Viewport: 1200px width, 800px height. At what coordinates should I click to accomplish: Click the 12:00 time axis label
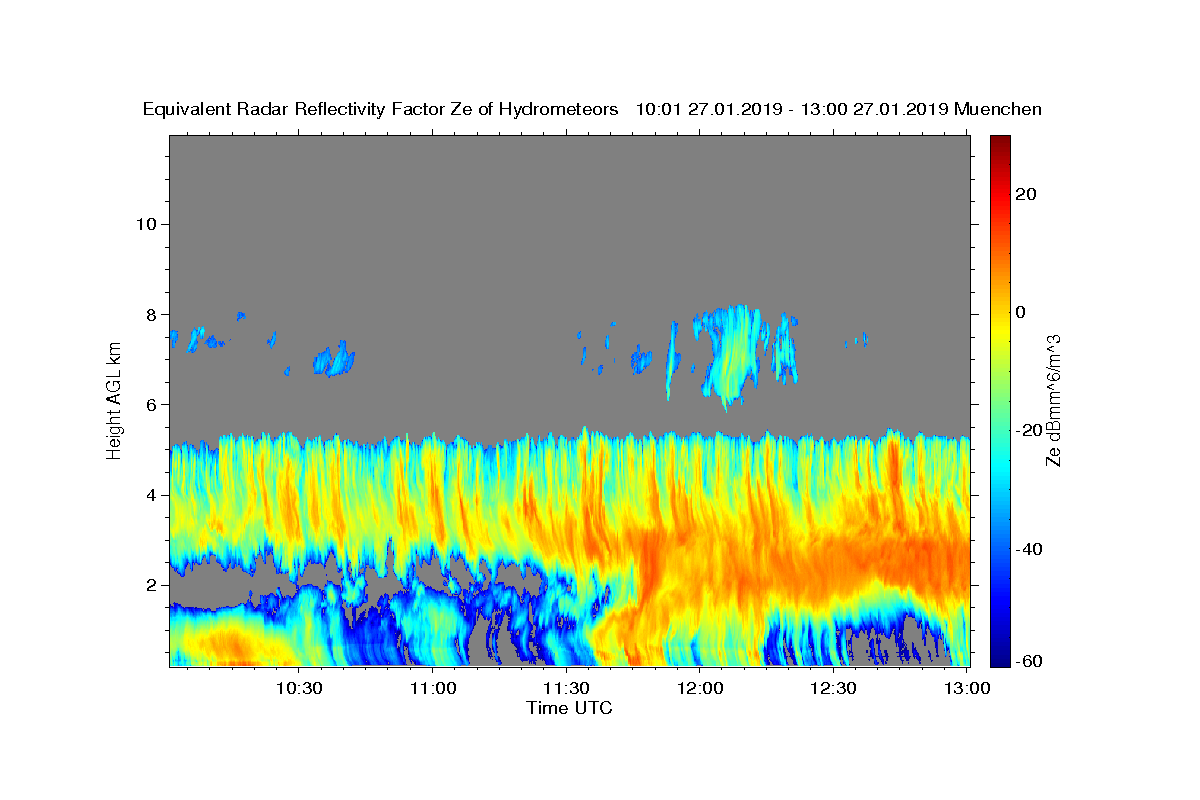[x=701, y=688]
